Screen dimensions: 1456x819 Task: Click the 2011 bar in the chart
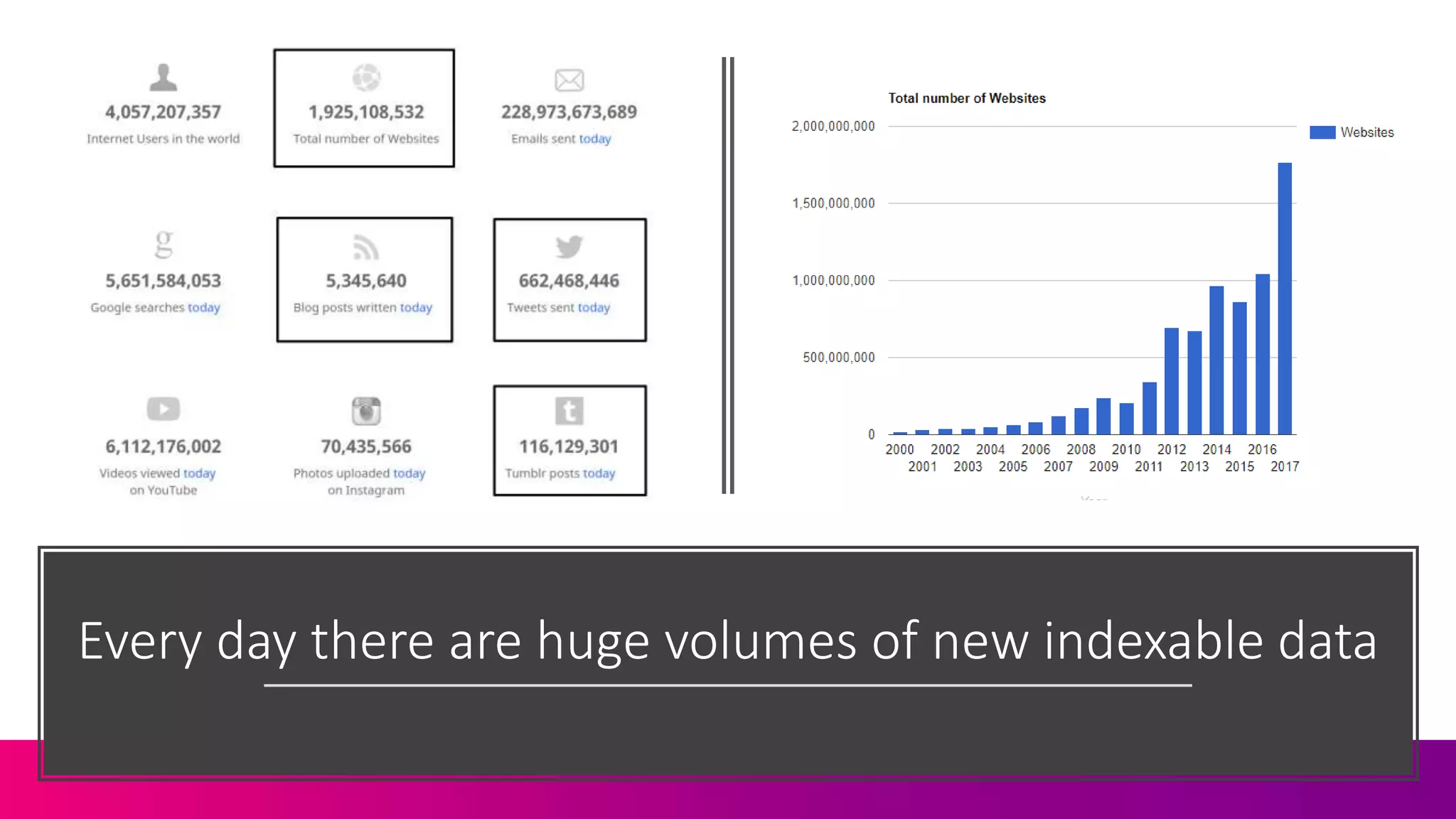click(1149, 408)
